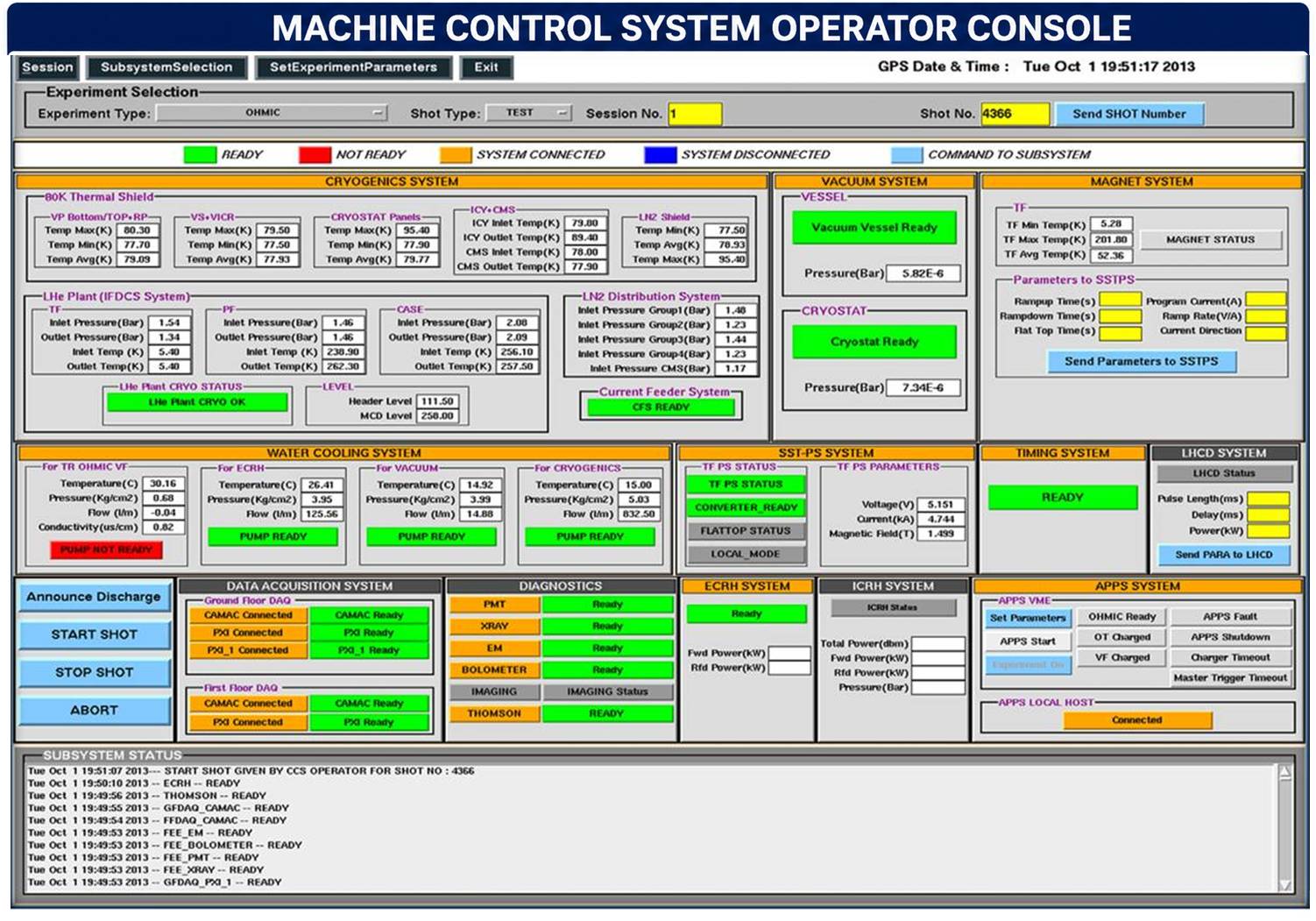1316x921 pixels.
Task: Click the ECRH System Ready indicator
Action: point(746,614)
